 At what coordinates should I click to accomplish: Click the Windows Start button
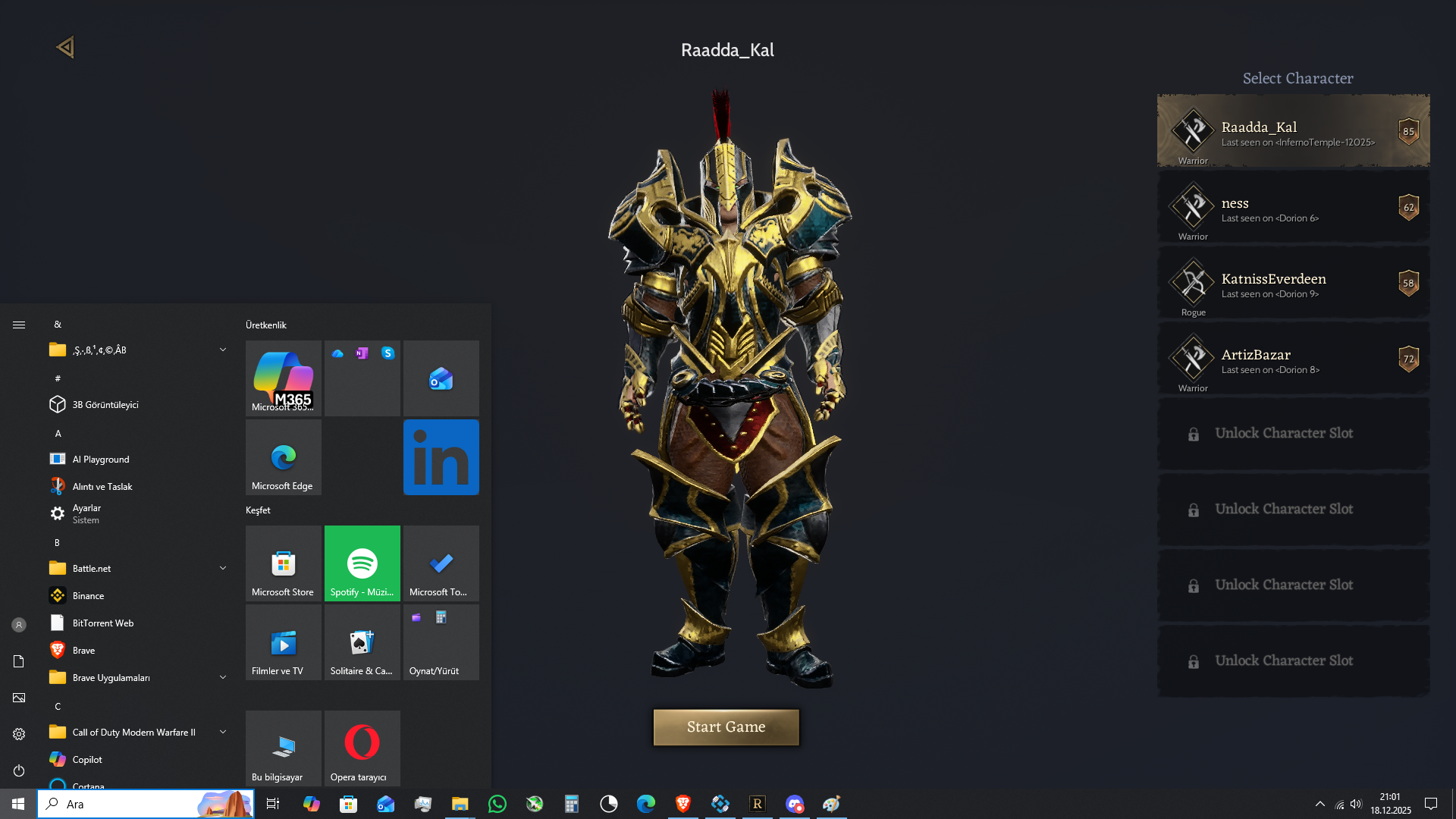[18, 804]
